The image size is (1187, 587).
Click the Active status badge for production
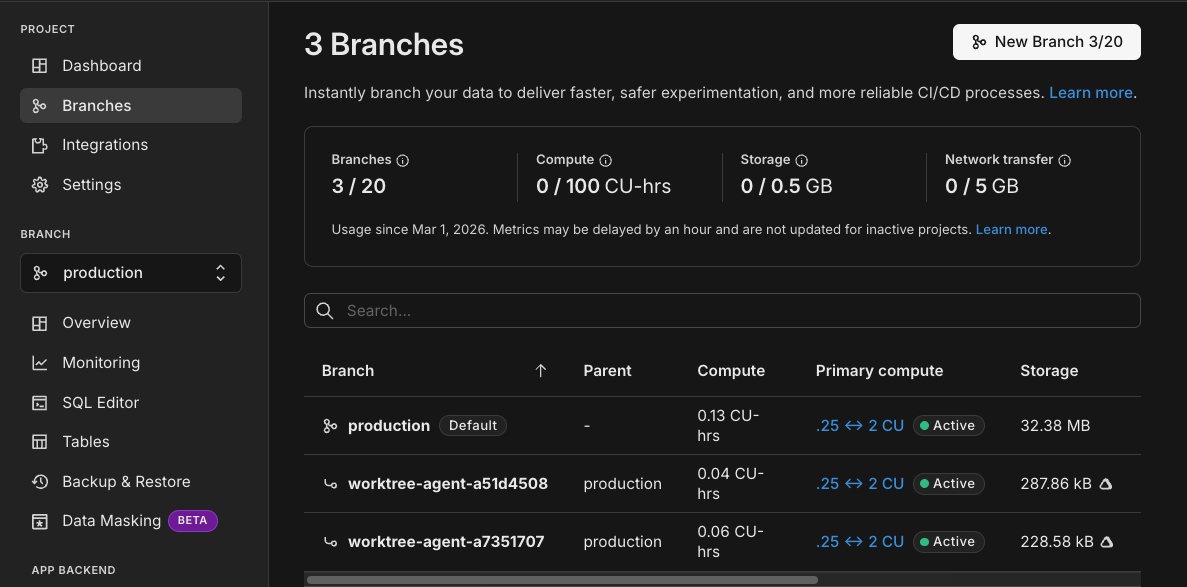(949, 426)
